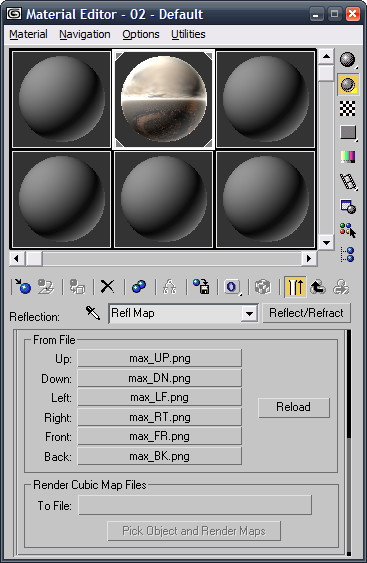Click the To File path field
367x563 pixels.
click(x=195, y=505)
